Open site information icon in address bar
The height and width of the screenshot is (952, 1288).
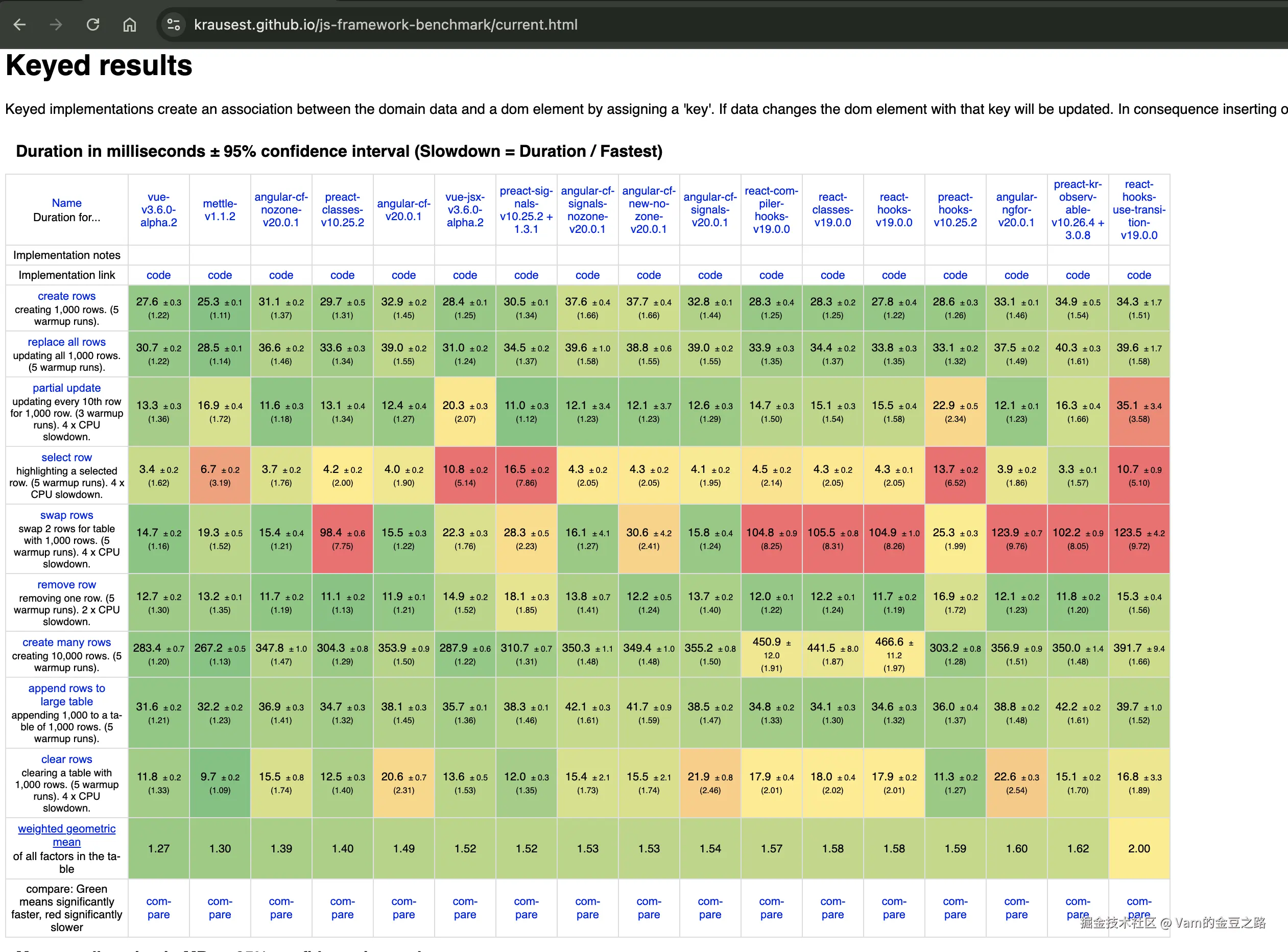174,25
